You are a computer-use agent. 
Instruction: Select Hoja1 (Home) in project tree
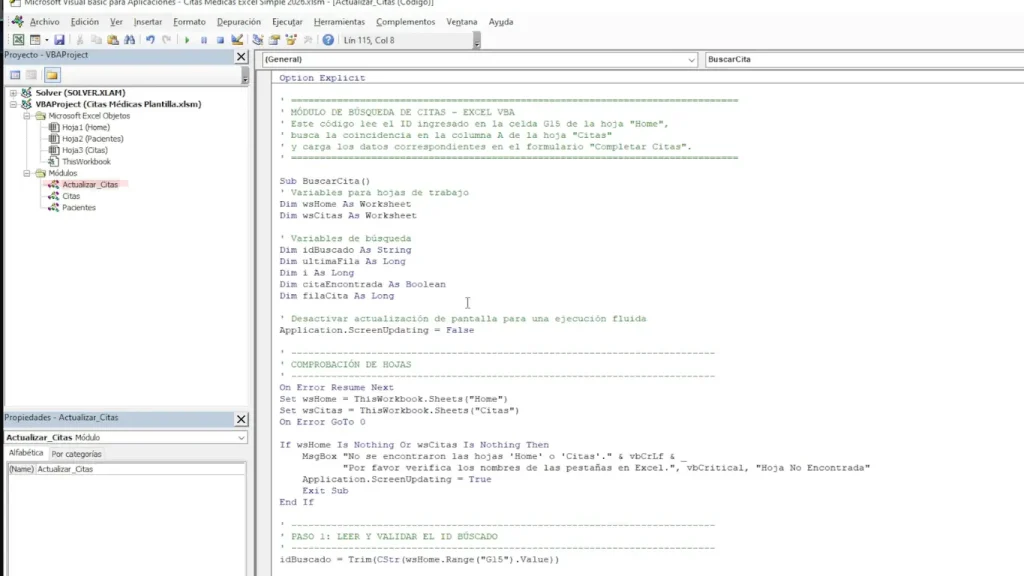tap(86, 127)
